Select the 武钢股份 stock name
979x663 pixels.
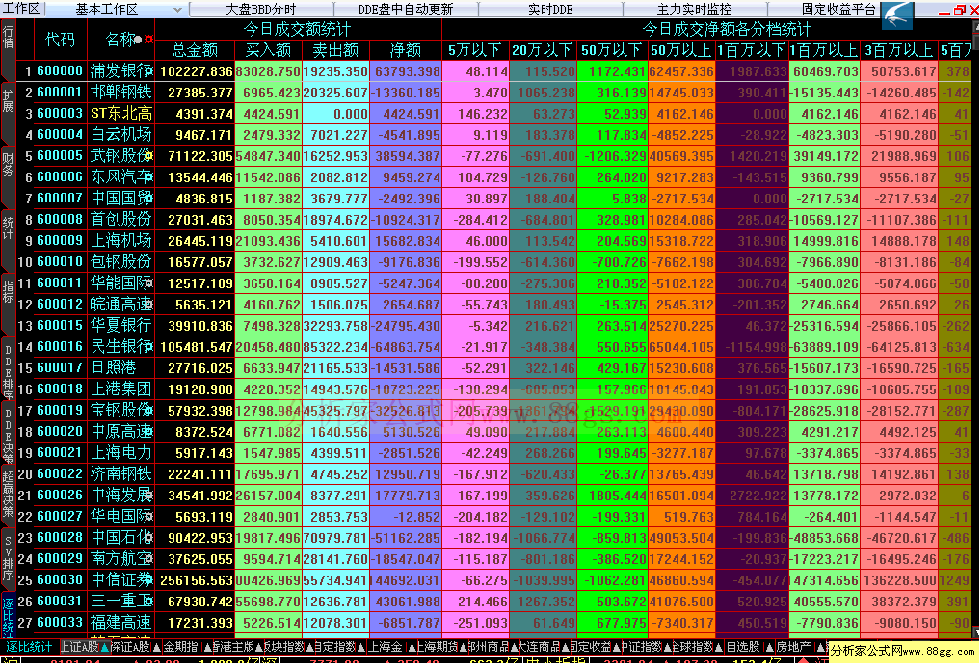121,156
